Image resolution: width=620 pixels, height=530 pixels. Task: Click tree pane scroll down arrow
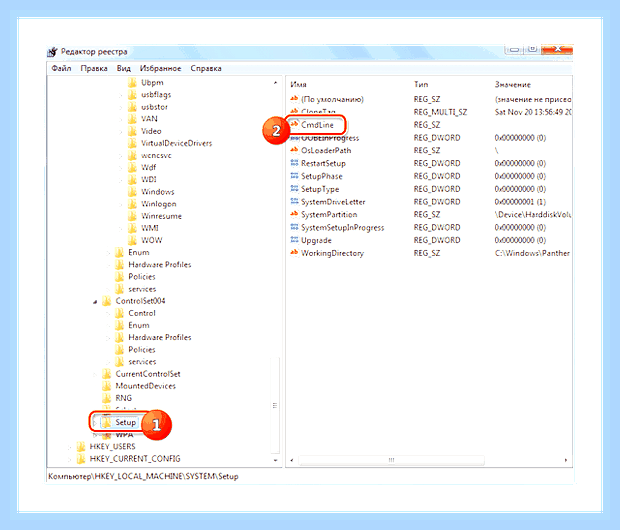click(275, 460)
